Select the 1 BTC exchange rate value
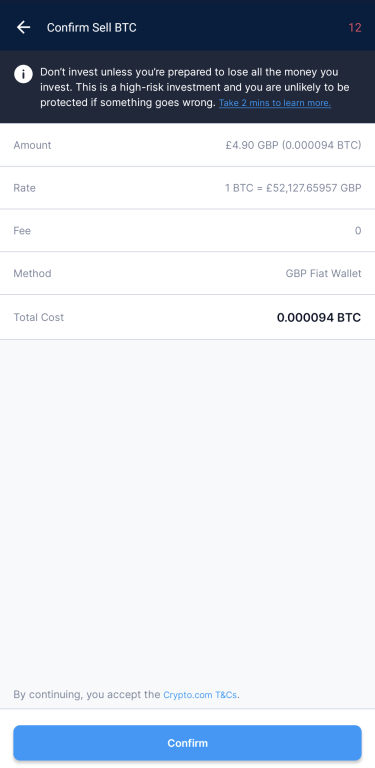Image resolution: width=375 pixels, height=768 pixels. 293,188
